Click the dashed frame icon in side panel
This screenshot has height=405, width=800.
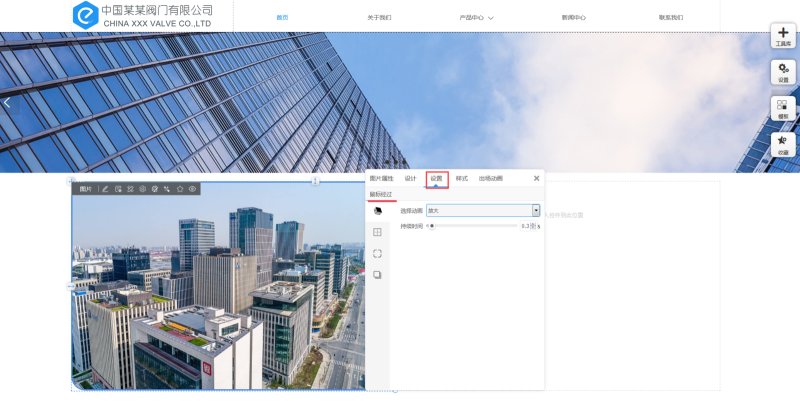point(378,253)
